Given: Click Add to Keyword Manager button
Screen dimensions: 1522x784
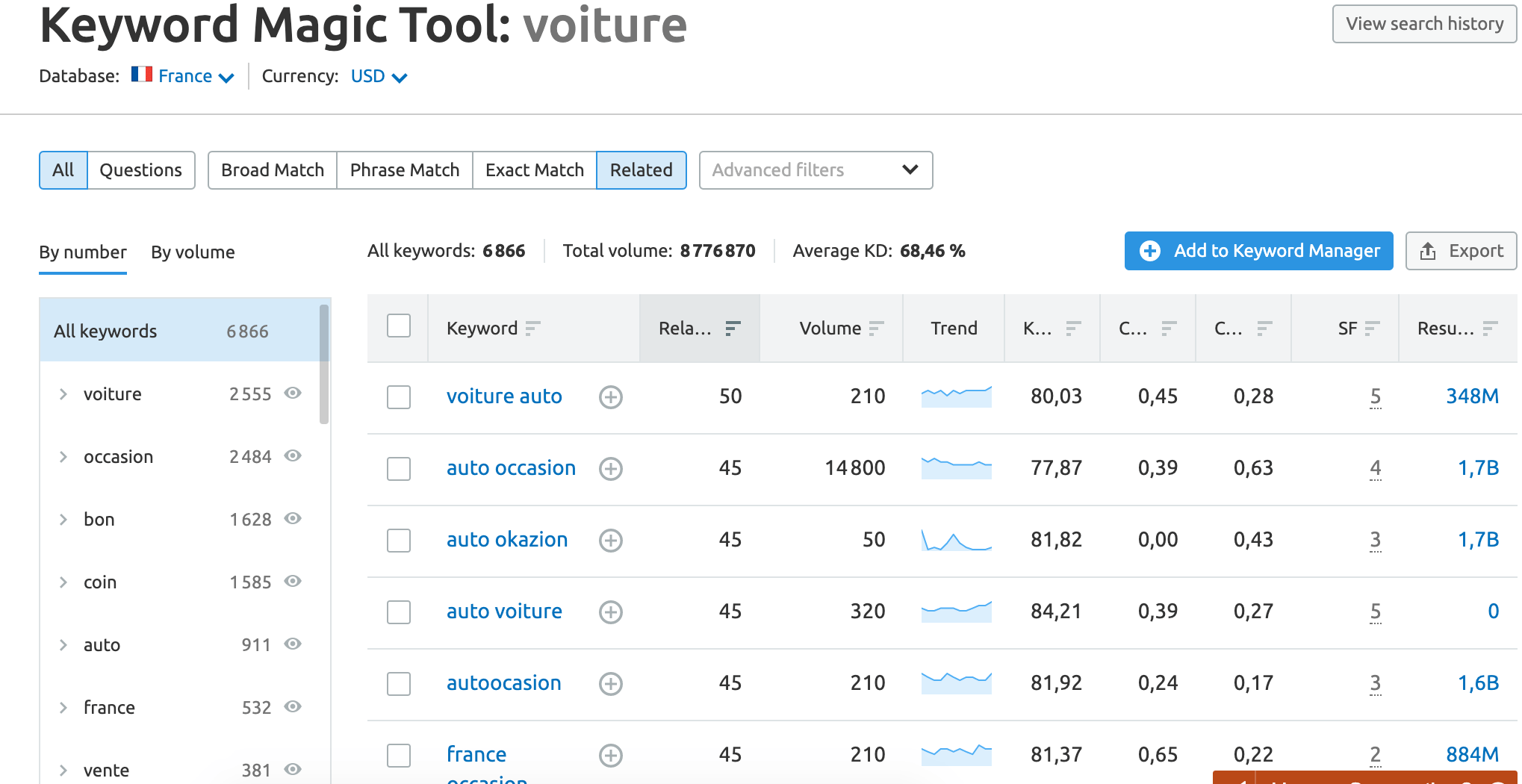Looking at the screenshot, I should (1258, 251).
